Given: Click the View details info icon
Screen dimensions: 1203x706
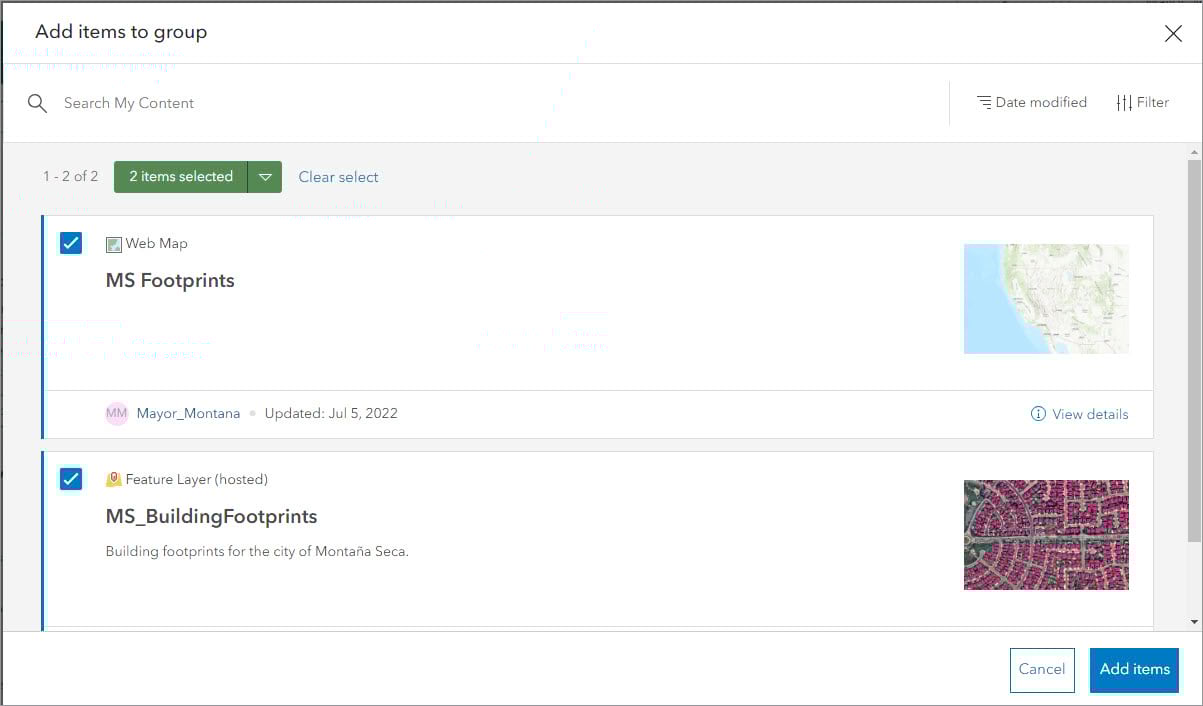Looking at the screenshot, I should coord(1037,414).
